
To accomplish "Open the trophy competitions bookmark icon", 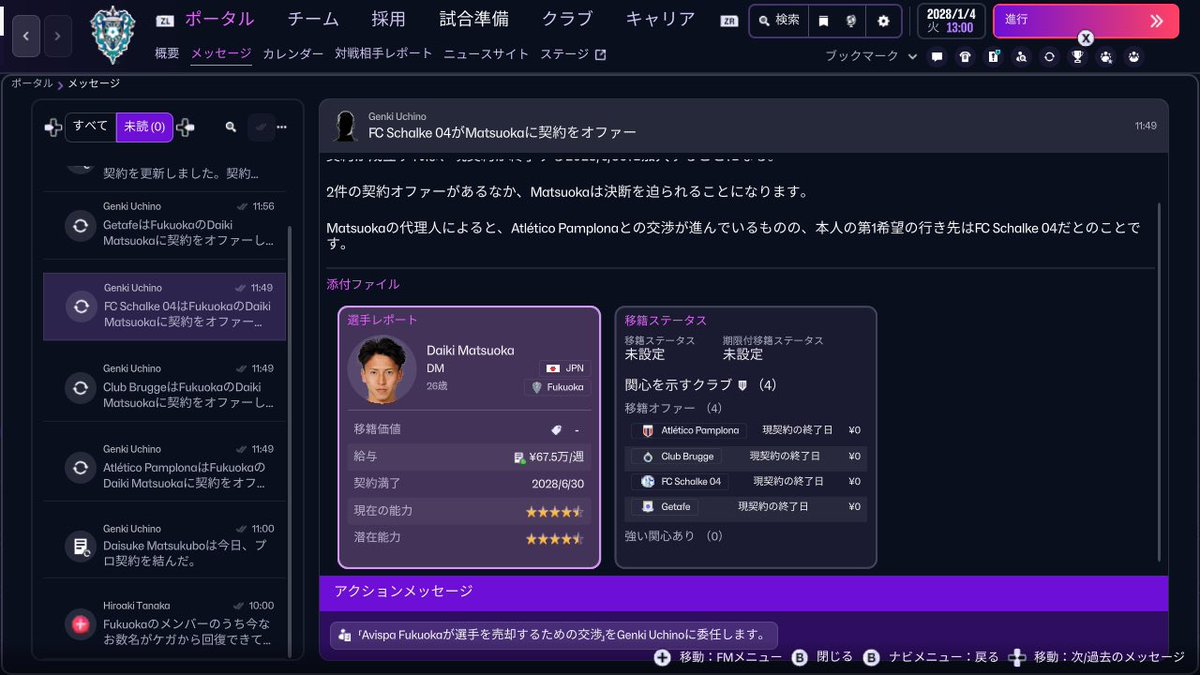I will (1077, 56).
